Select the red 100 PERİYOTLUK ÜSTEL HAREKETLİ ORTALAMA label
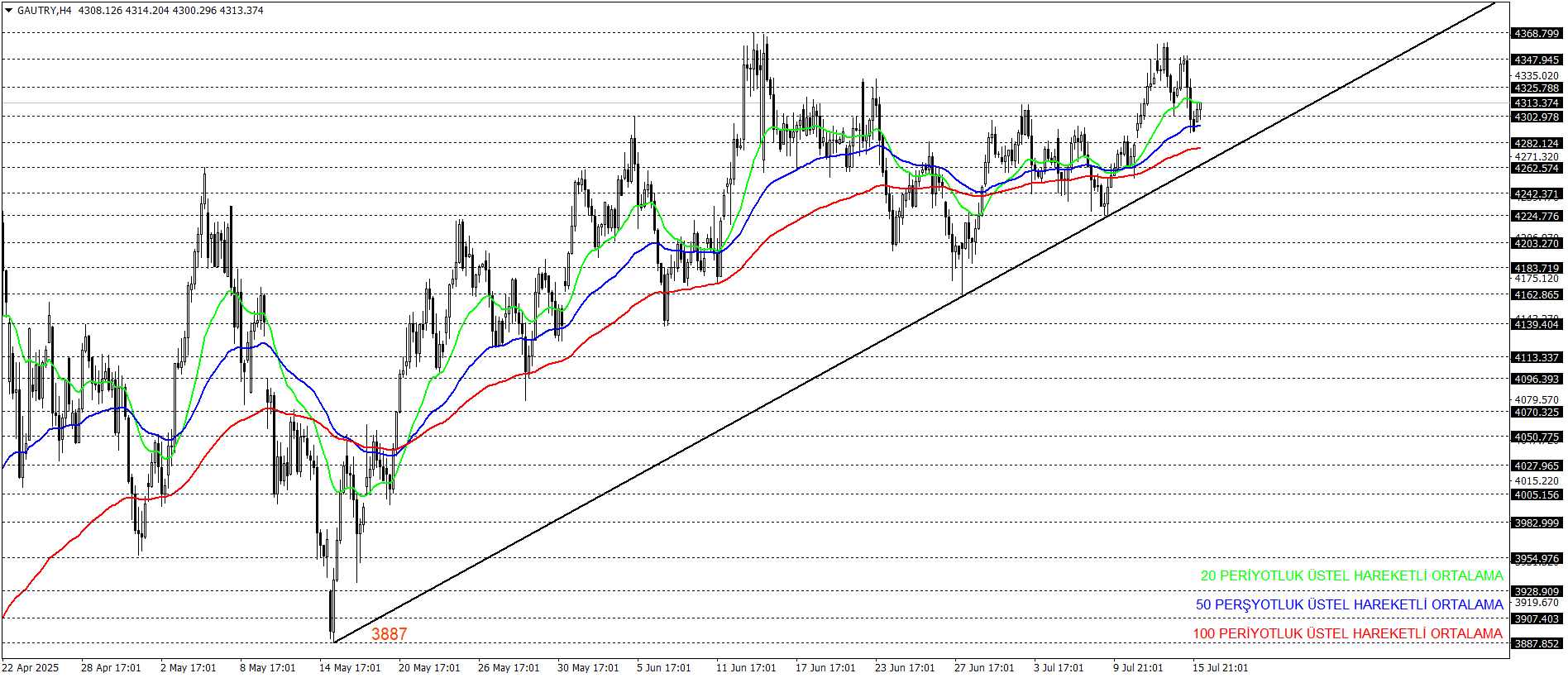Image resolution: width=1568 pixels, height=678 pixels. click(x=1348, y=633)
